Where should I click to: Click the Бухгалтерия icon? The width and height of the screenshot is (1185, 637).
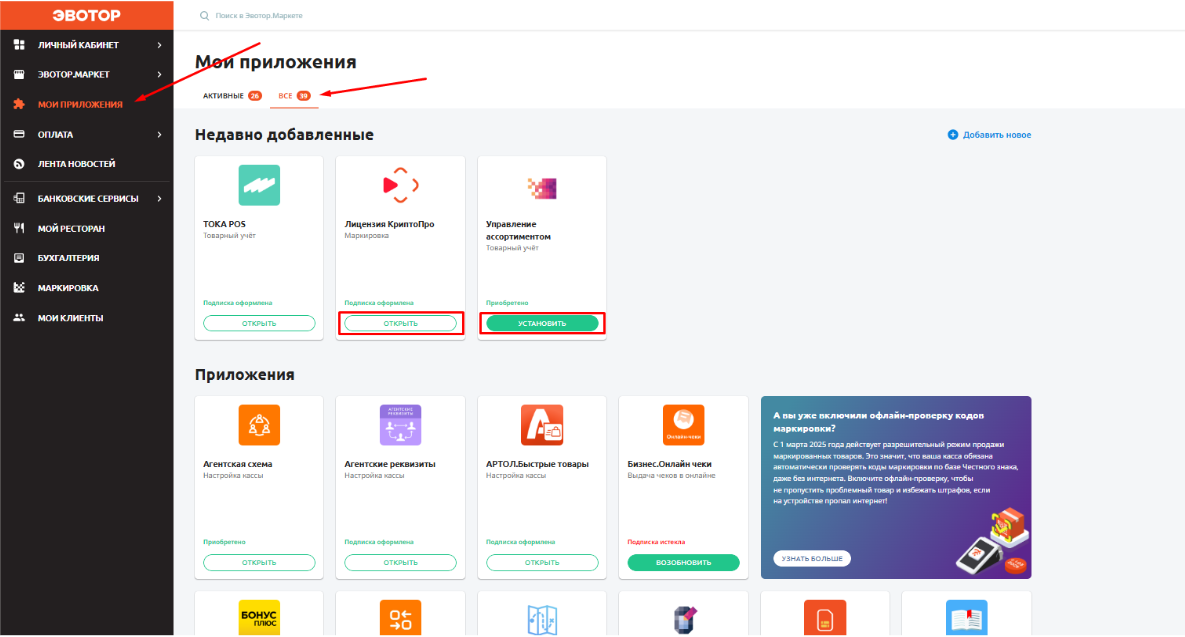coord(20,258)
